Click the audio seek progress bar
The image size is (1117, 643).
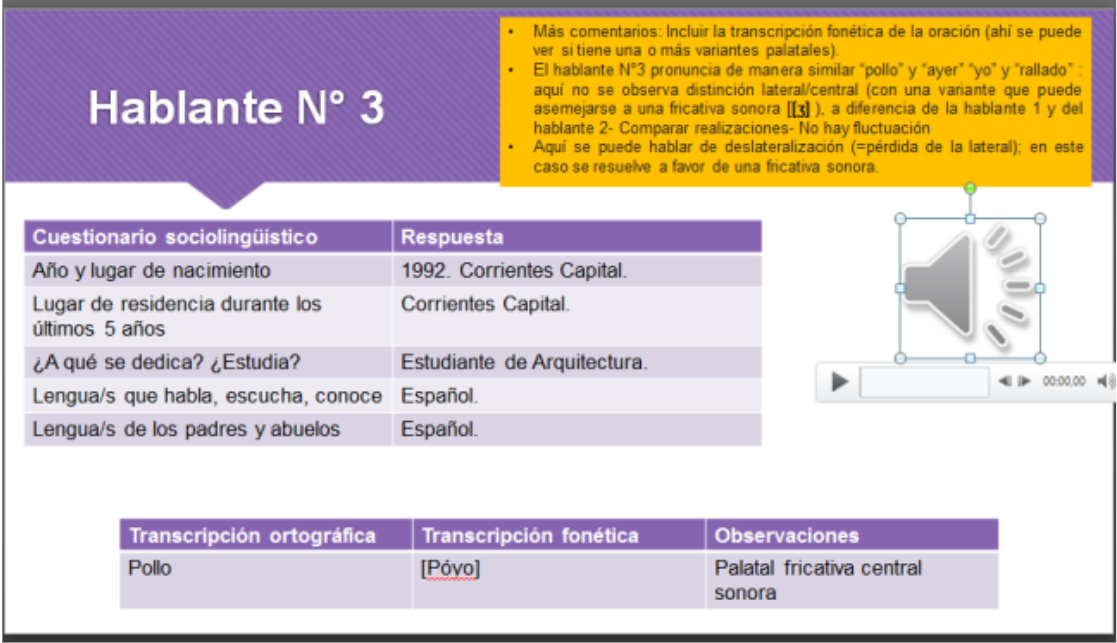923,381
